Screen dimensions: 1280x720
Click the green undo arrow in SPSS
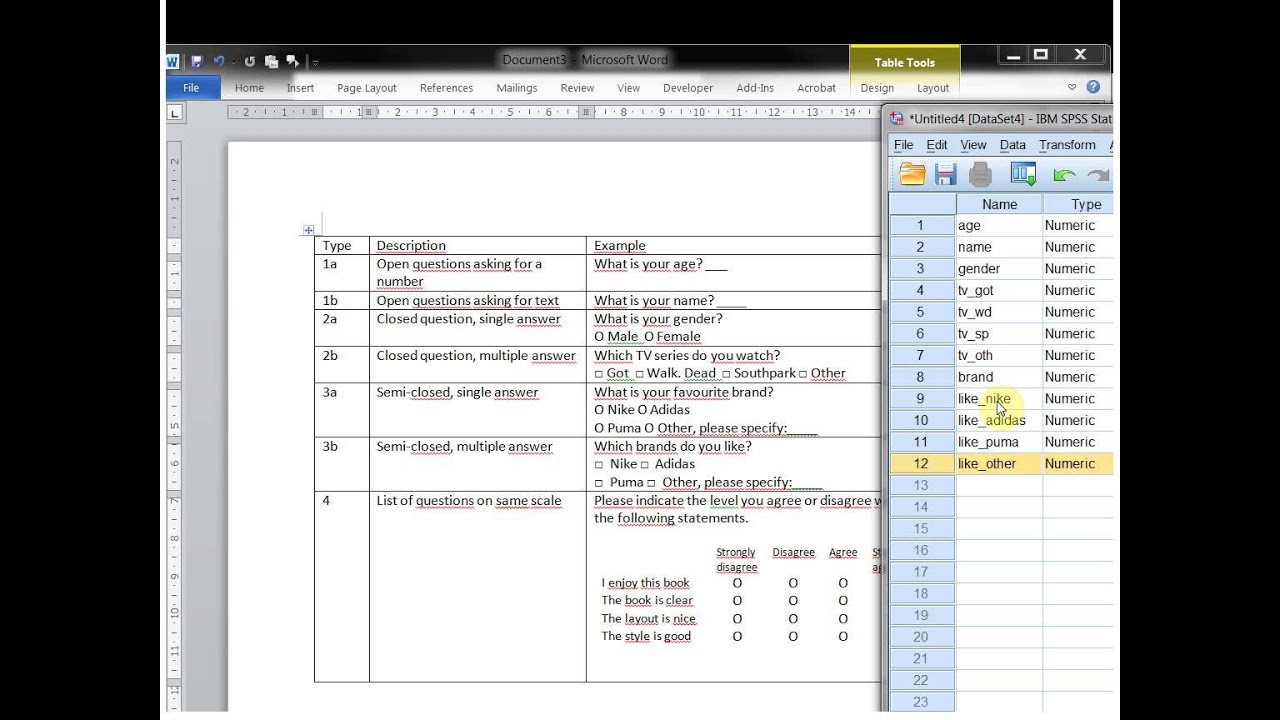pos(1064,175)
